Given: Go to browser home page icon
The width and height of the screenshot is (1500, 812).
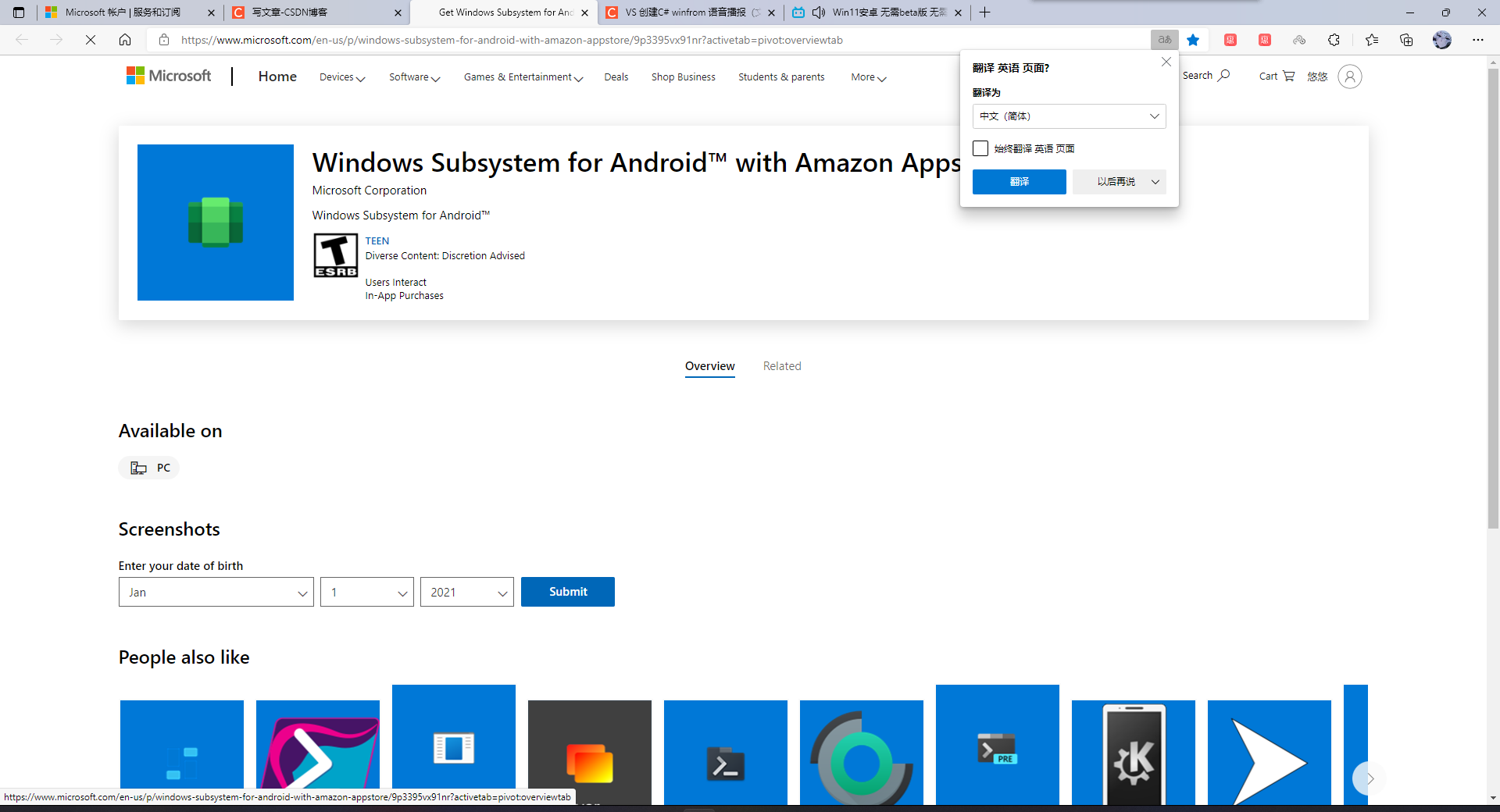Looking at the screenshot, I should (x=125, y=40).
